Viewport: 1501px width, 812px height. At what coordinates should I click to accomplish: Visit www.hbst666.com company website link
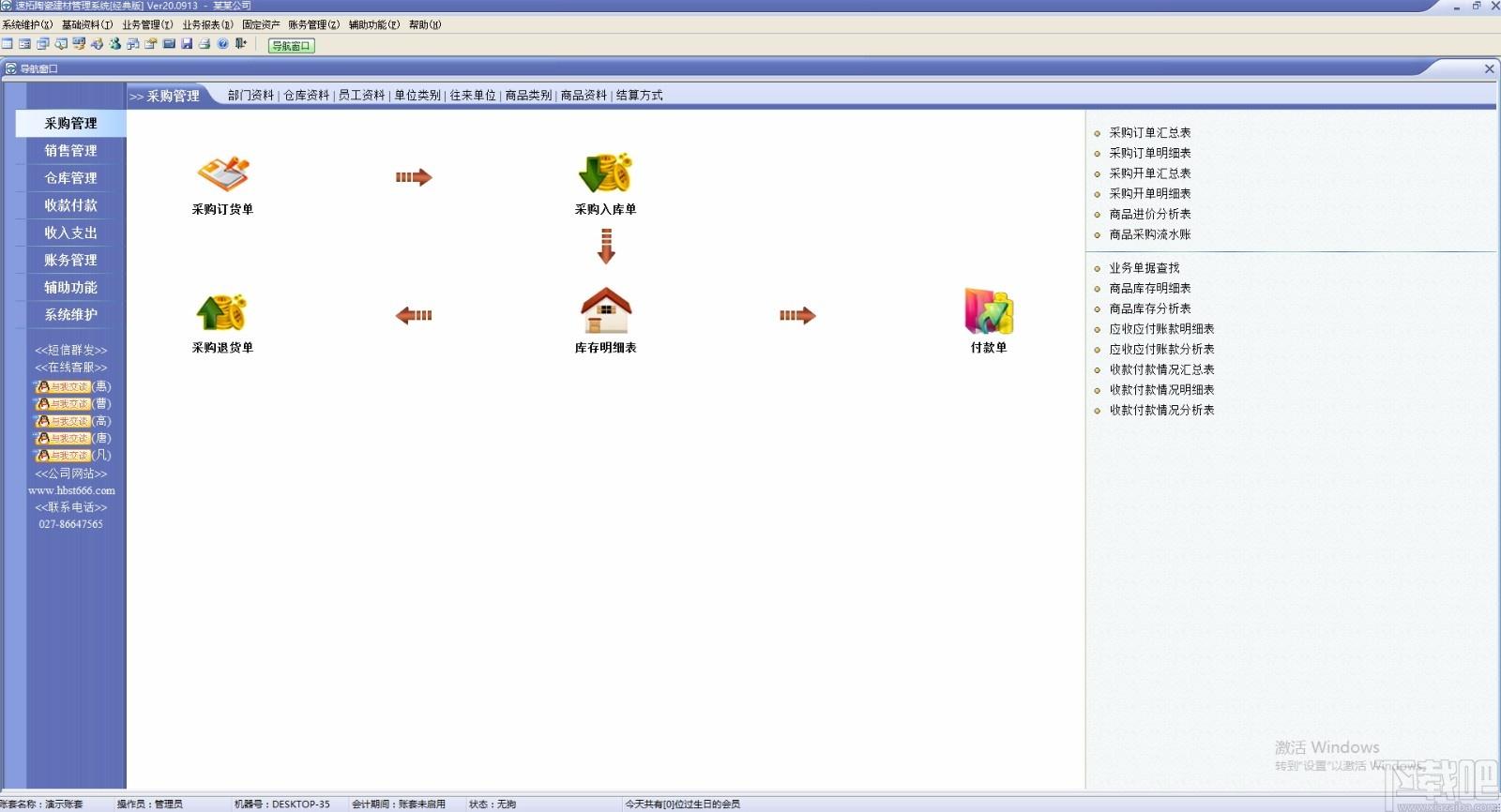[x=71, y=490]
